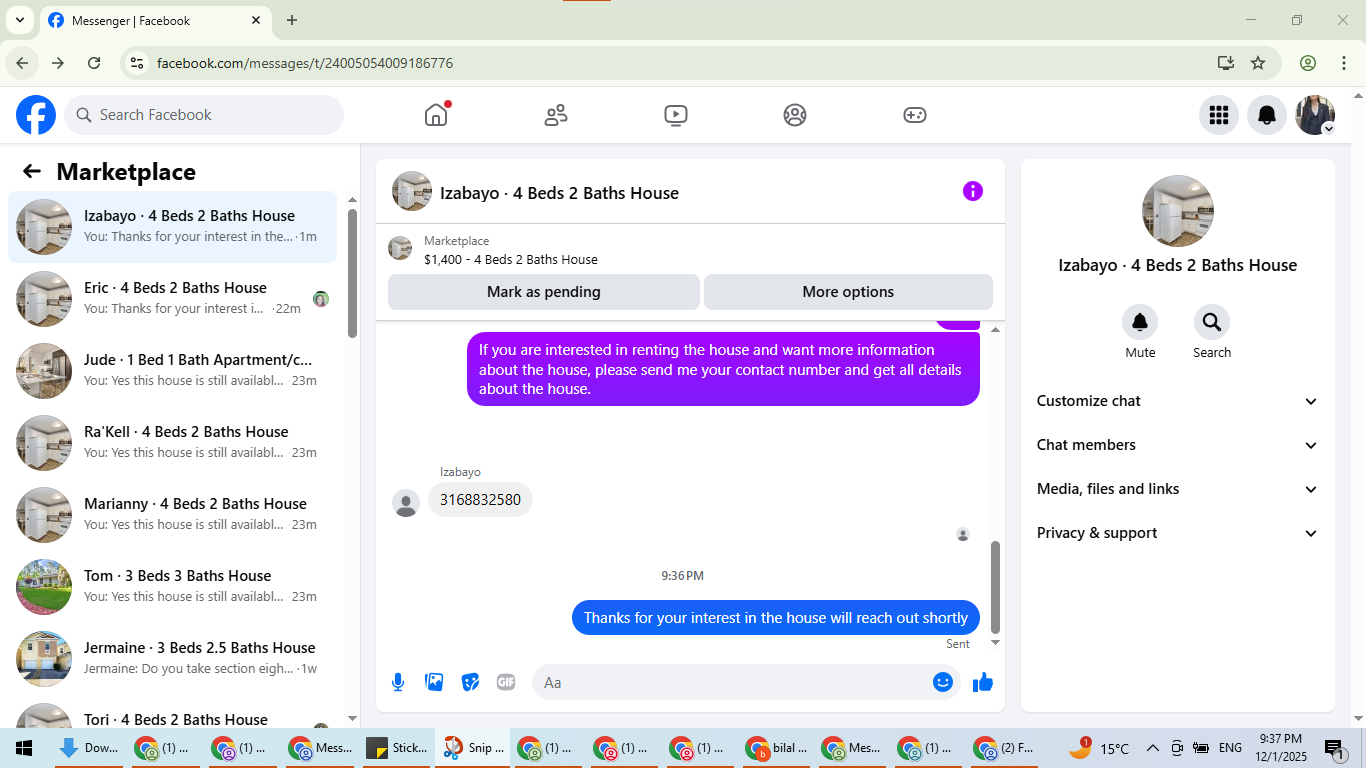Image resolution: width=1366 pixels, height=768 pixels.
Task: Open Marketplace listing $1,400 link
Action: pos(510,259)
